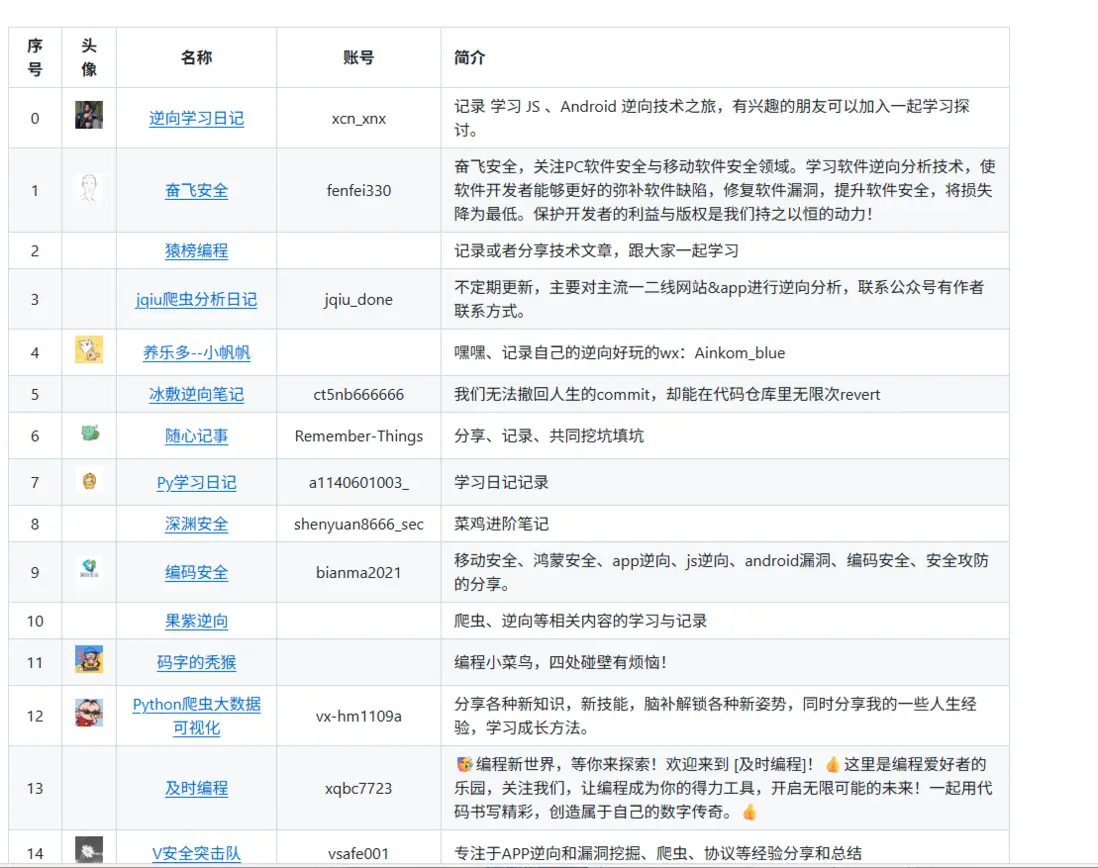Open the jqiu爬虫分析日记 link

click(196, 300)
